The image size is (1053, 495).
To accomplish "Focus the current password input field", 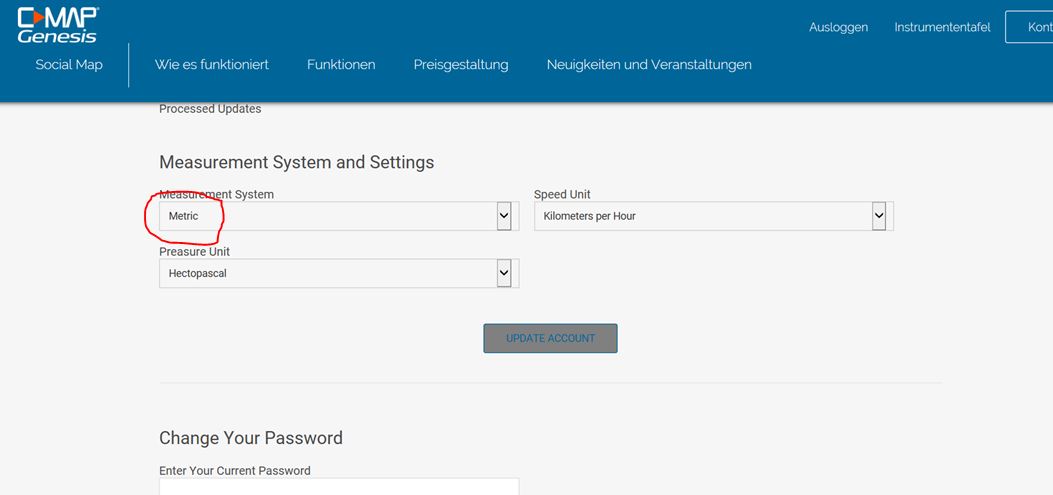I will (339, 487).
